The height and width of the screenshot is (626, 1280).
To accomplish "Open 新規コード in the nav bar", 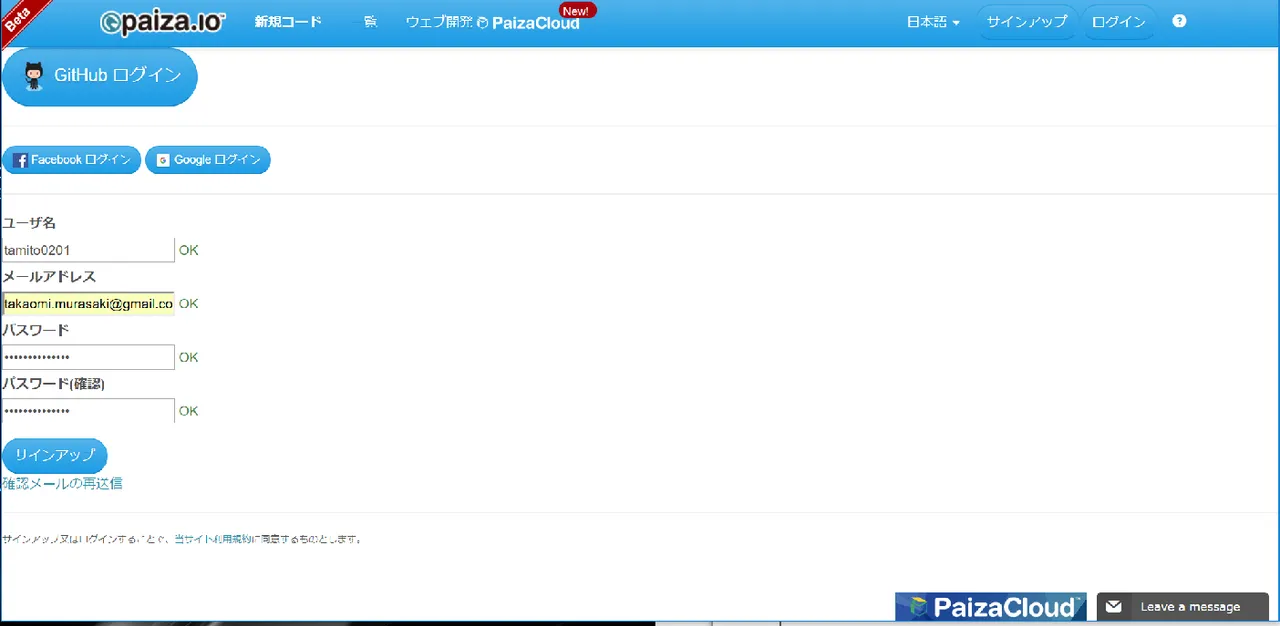I will (288, 22).
